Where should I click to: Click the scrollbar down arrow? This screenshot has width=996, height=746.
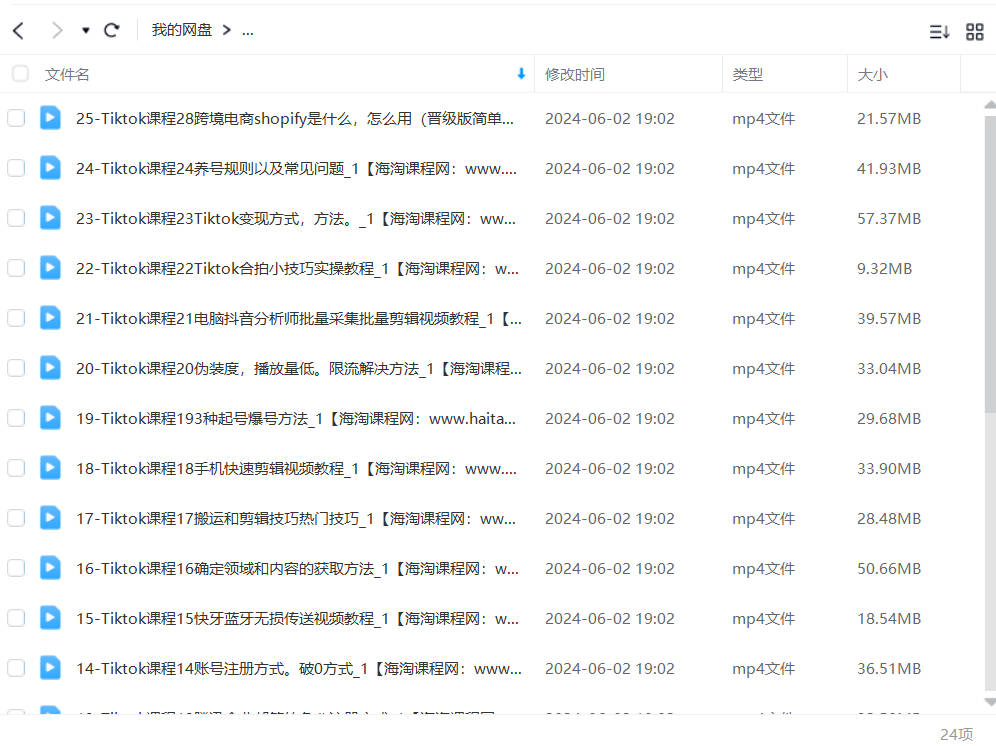point(990,702)
